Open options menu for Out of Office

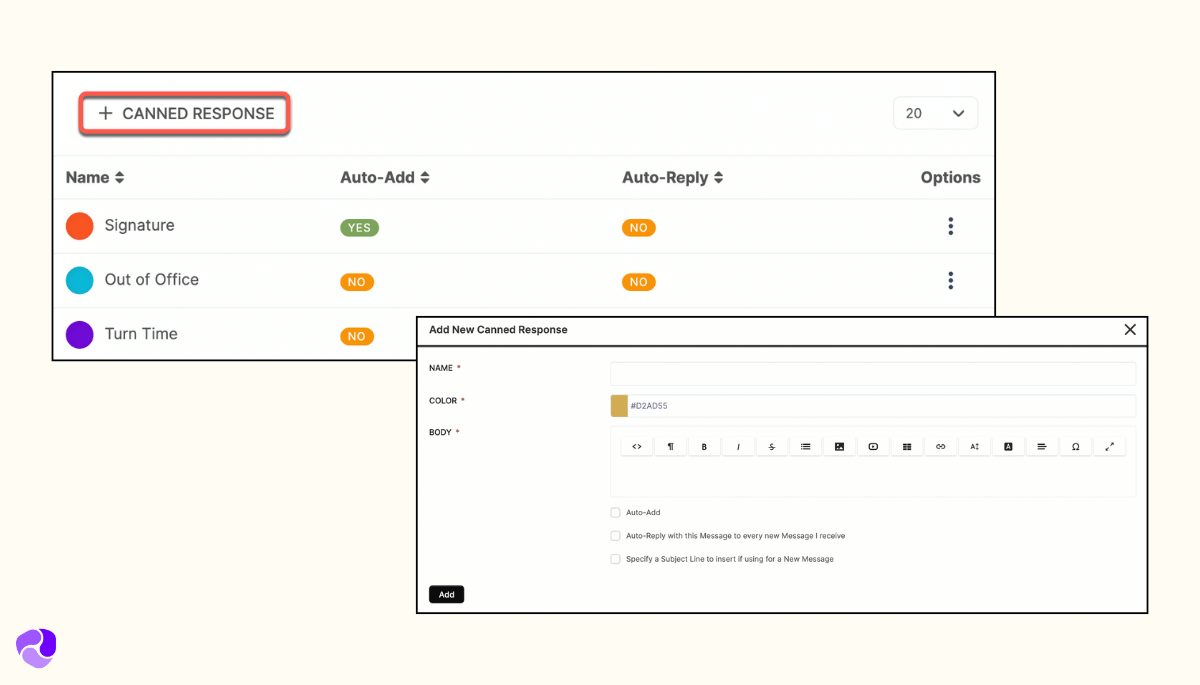click(x=950, y=280)
